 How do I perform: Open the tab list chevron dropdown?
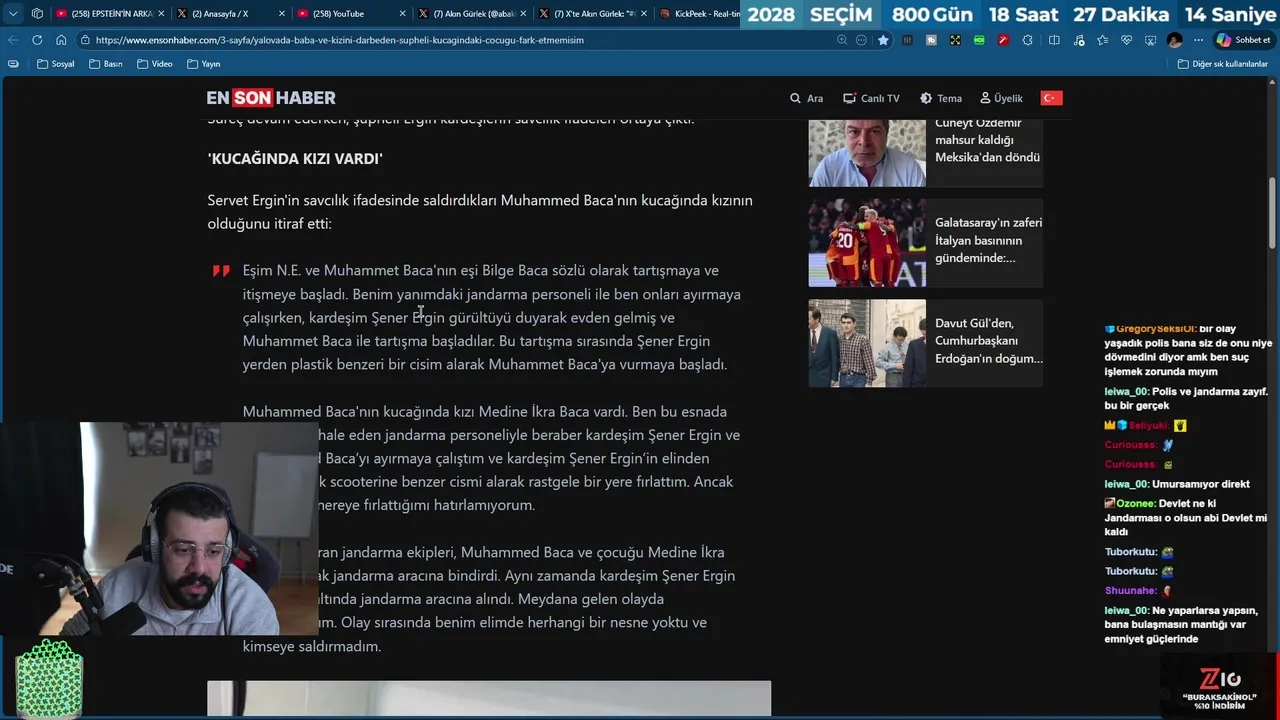pos(12,14)
